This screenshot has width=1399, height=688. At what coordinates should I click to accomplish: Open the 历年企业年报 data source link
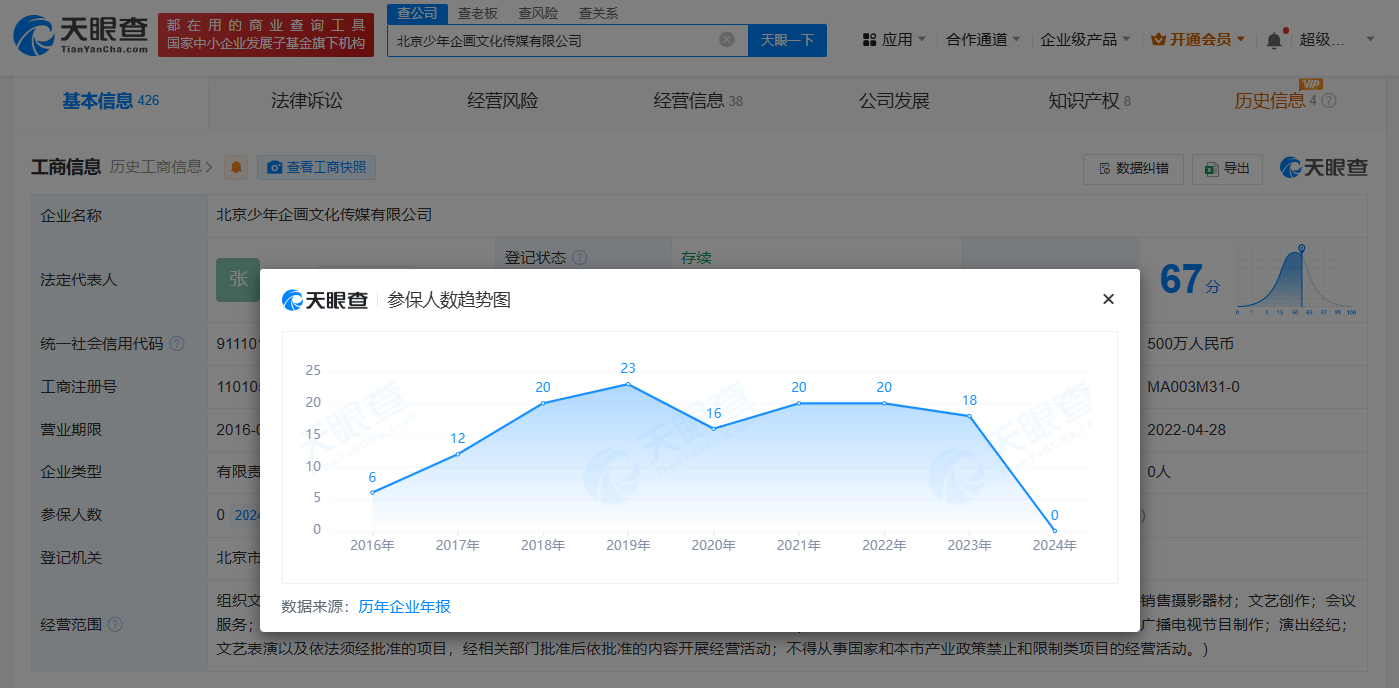pyautogui.click(x=405, y=606)
